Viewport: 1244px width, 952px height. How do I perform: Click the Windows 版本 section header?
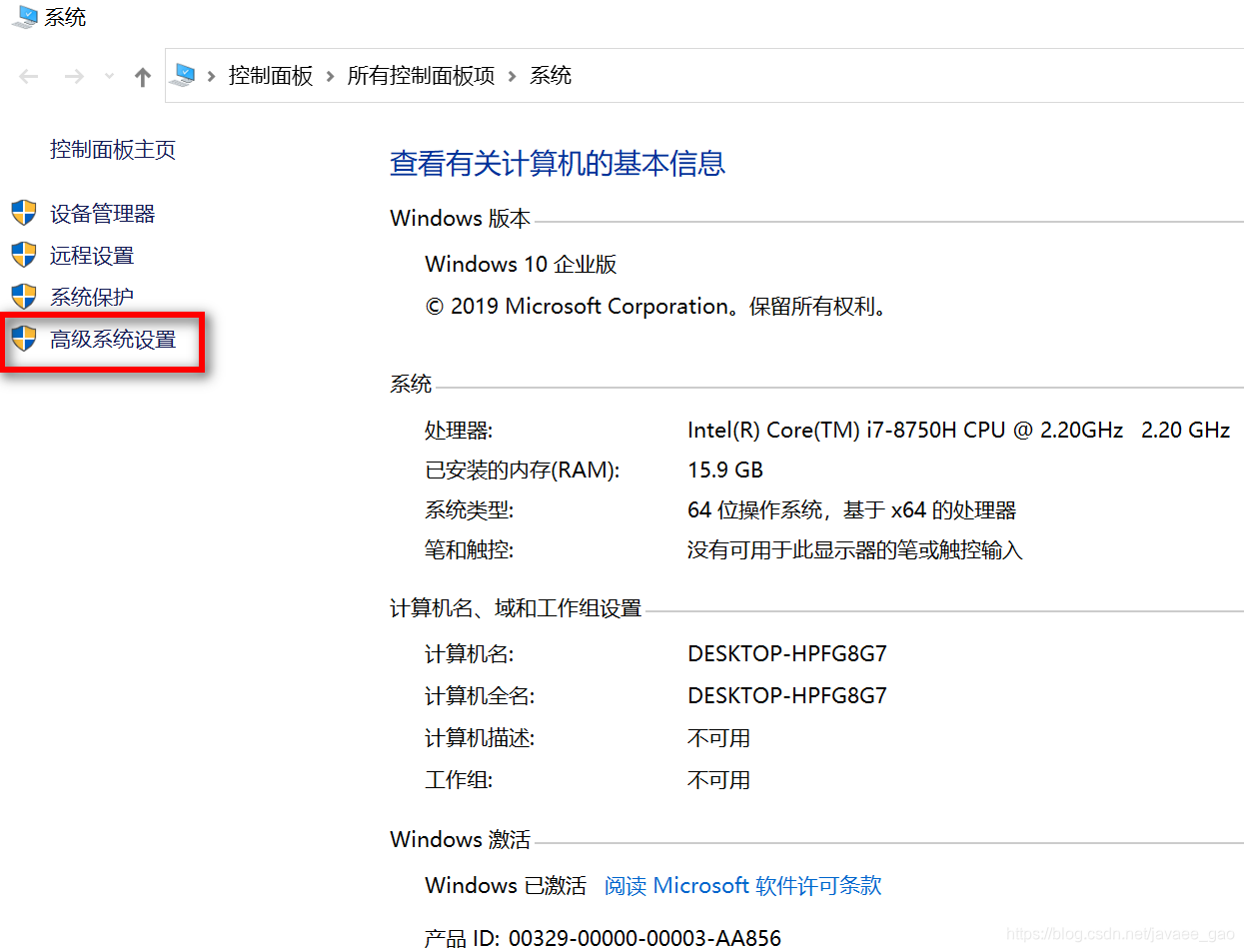(461, 219)
